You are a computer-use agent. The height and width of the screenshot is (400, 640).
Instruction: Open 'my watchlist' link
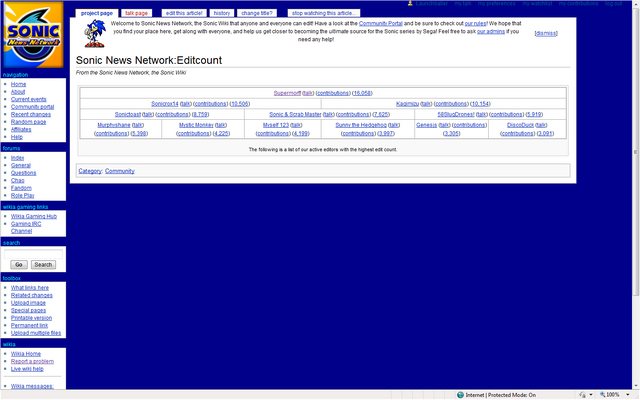537,3
